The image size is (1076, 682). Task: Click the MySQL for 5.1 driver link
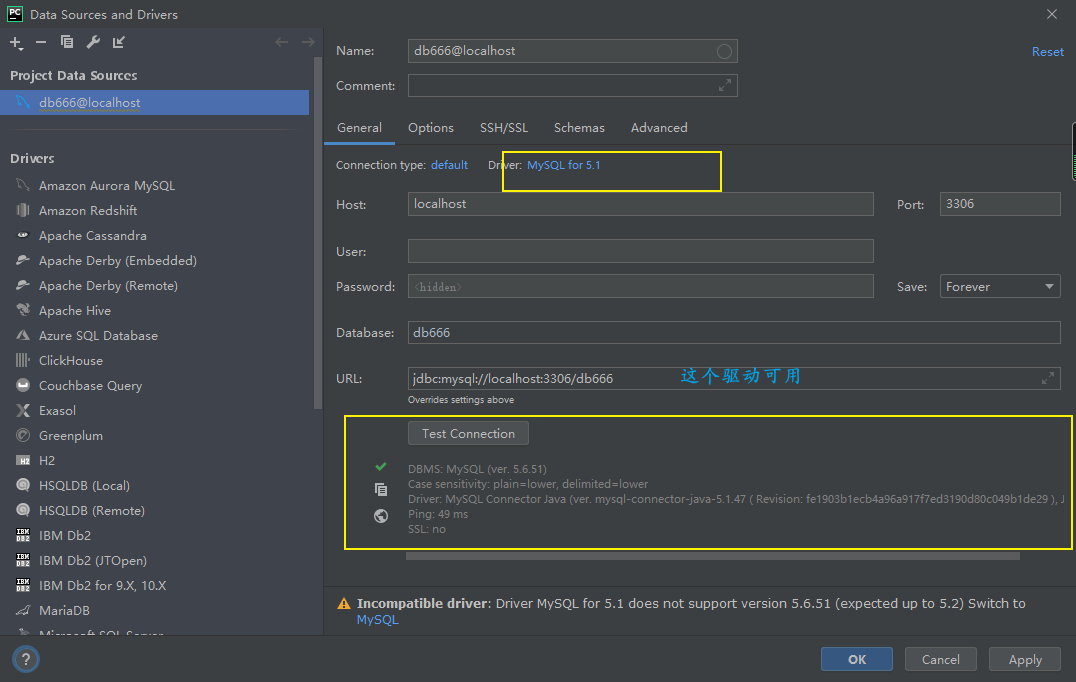(563, 165)
